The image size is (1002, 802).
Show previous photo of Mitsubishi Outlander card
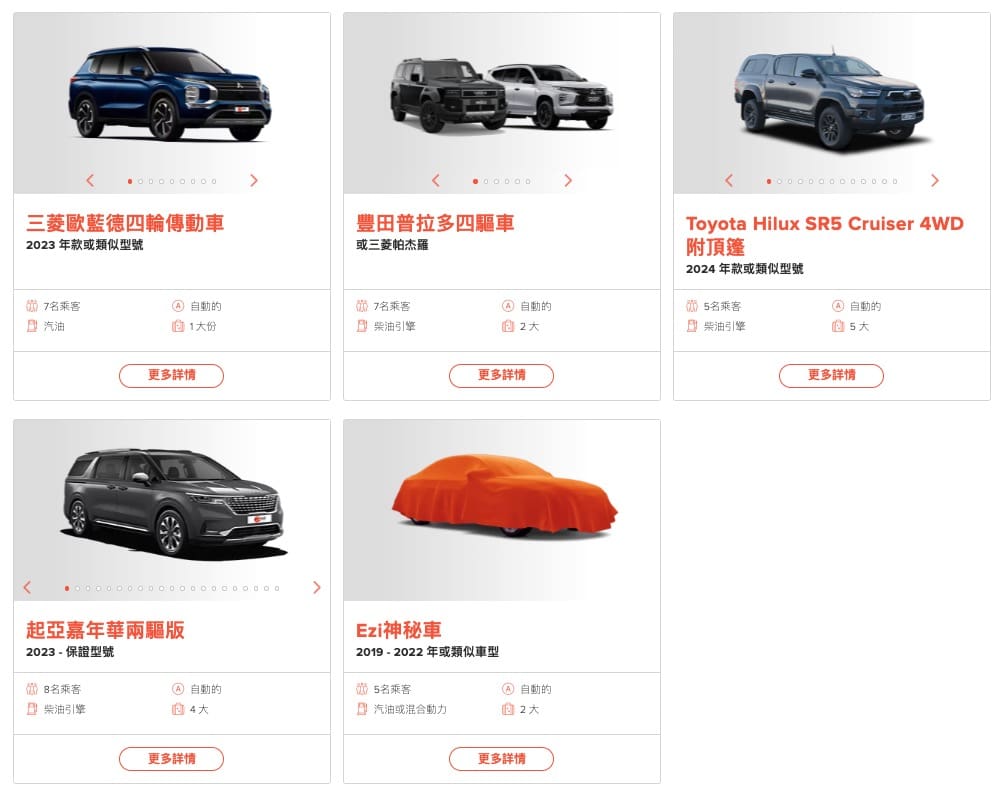90,181
